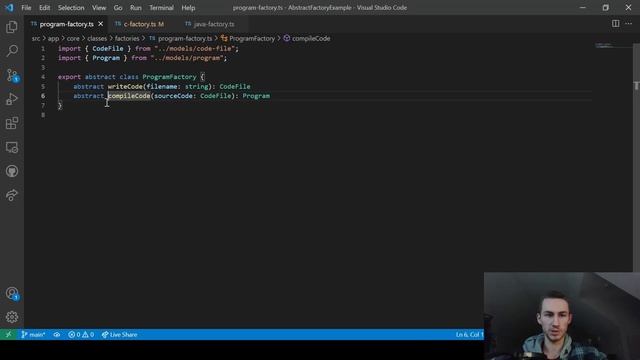Image resolution: width=640 pixels, height=360 pixels.
Task: Start Live Share from status bar
Action: (119, 335)
